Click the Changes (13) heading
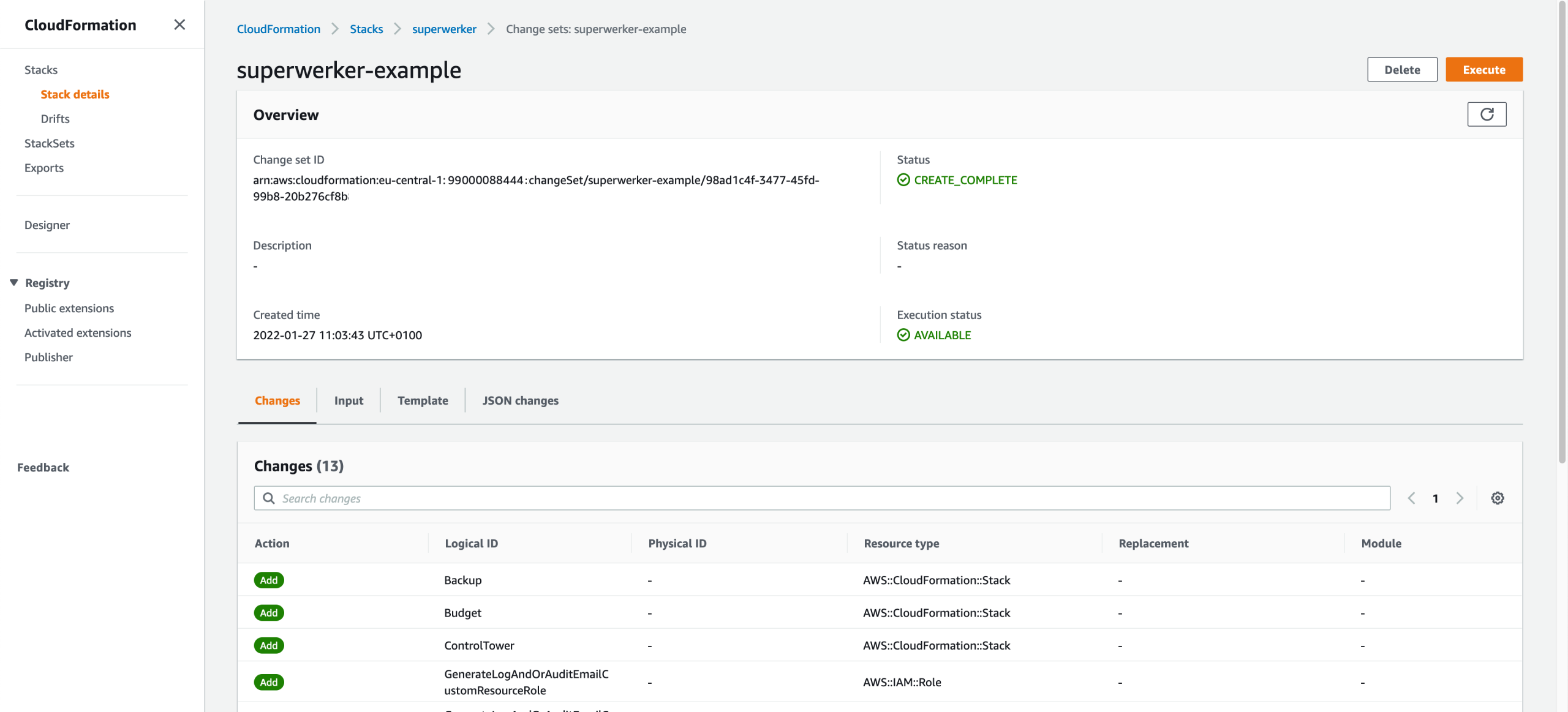The image size is (1568, 712). (x=299, y=467)
